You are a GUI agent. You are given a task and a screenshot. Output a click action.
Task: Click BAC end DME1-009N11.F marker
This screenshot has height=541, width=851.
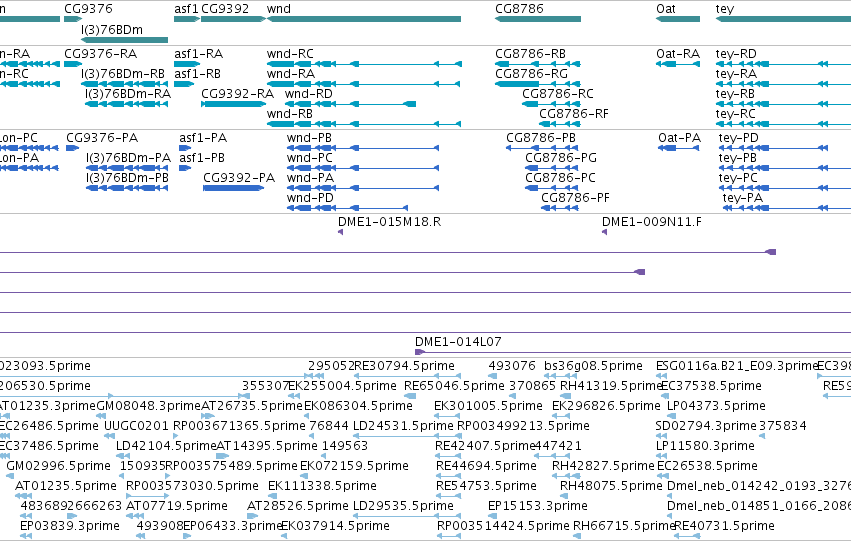(604, 232)
